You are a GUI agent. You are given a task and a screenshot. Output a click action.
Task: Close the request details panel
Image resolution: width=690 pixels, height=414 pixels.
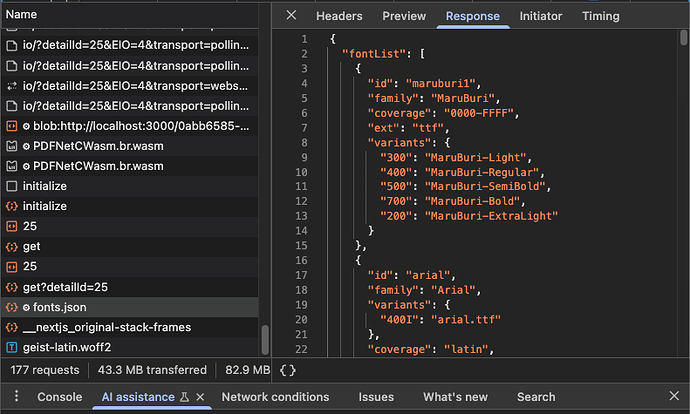(x=291, y=15)
